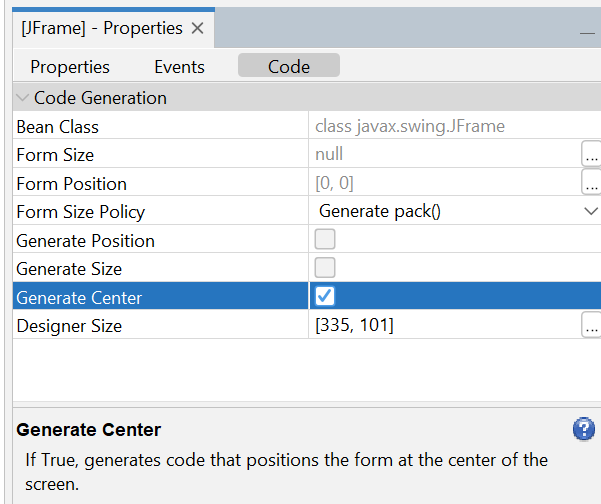Image resolution: width=601 pixels, height=504 pixels.
Task: Select the Designer Size property label
Action: (x=69, y=326)
